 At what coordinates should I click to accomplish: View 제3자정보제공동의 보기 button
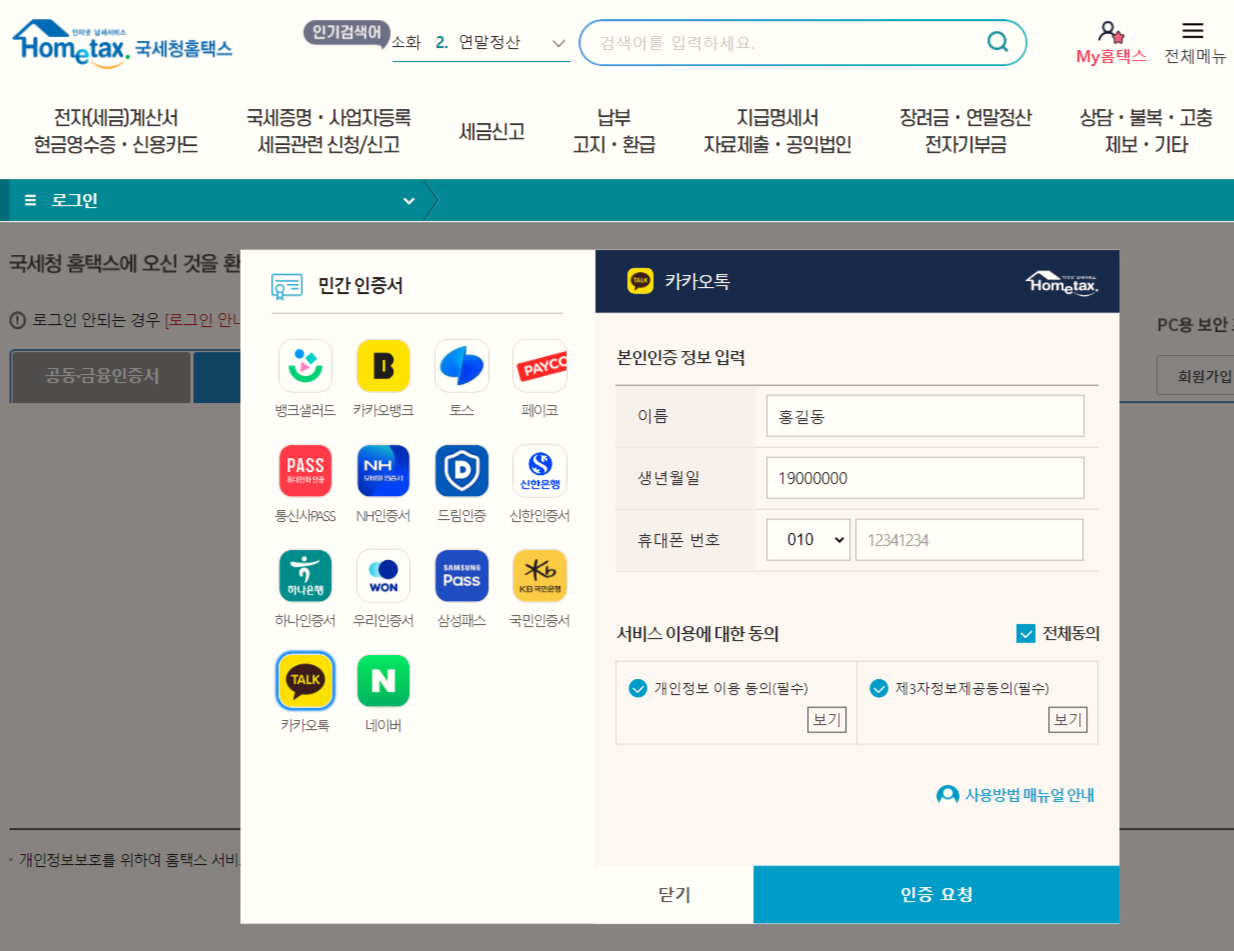pyautogui.click(x=1068, y=719)
